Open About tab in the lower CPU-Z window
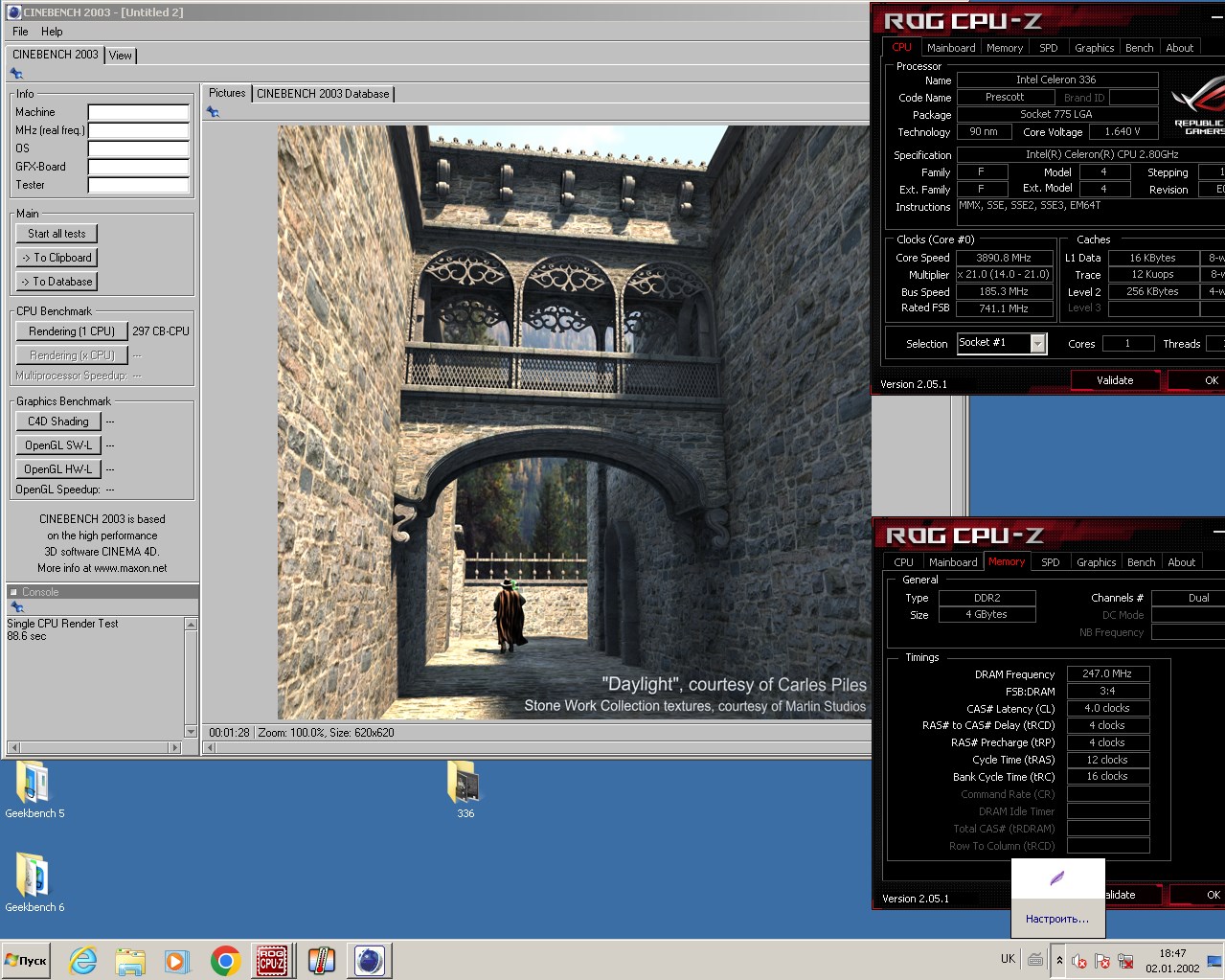The height and width of the screenshot is (980, 1225). pyautogui.click(x=1181, y=562)
